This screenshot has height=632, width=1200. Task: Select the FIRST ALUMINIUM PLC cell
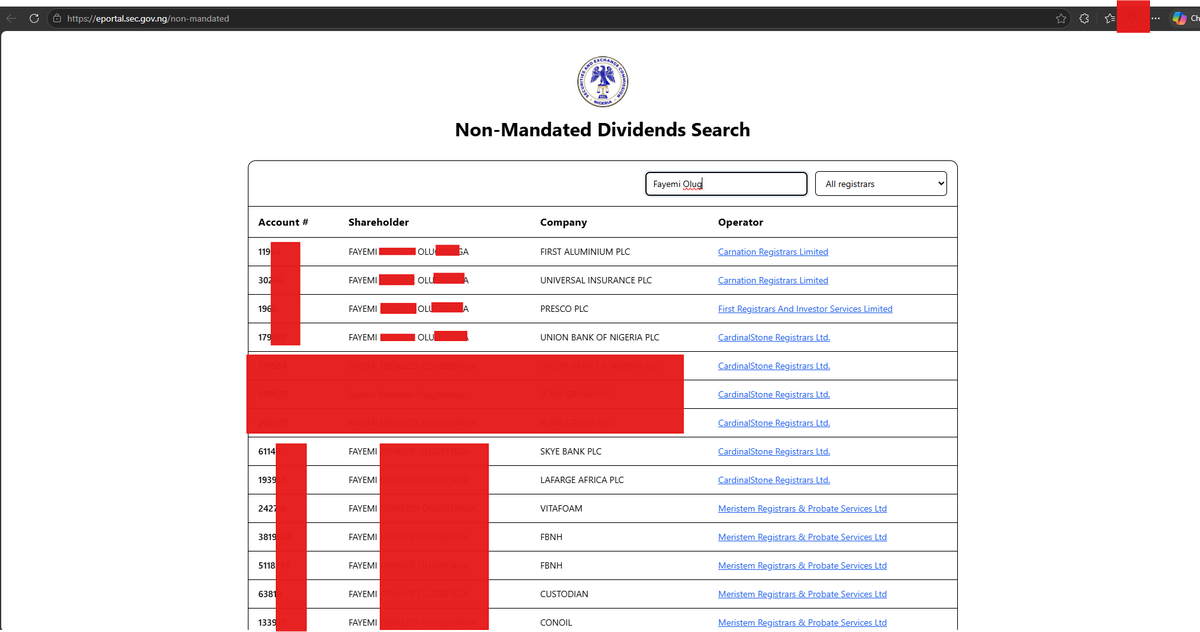[x=585, y=252]
